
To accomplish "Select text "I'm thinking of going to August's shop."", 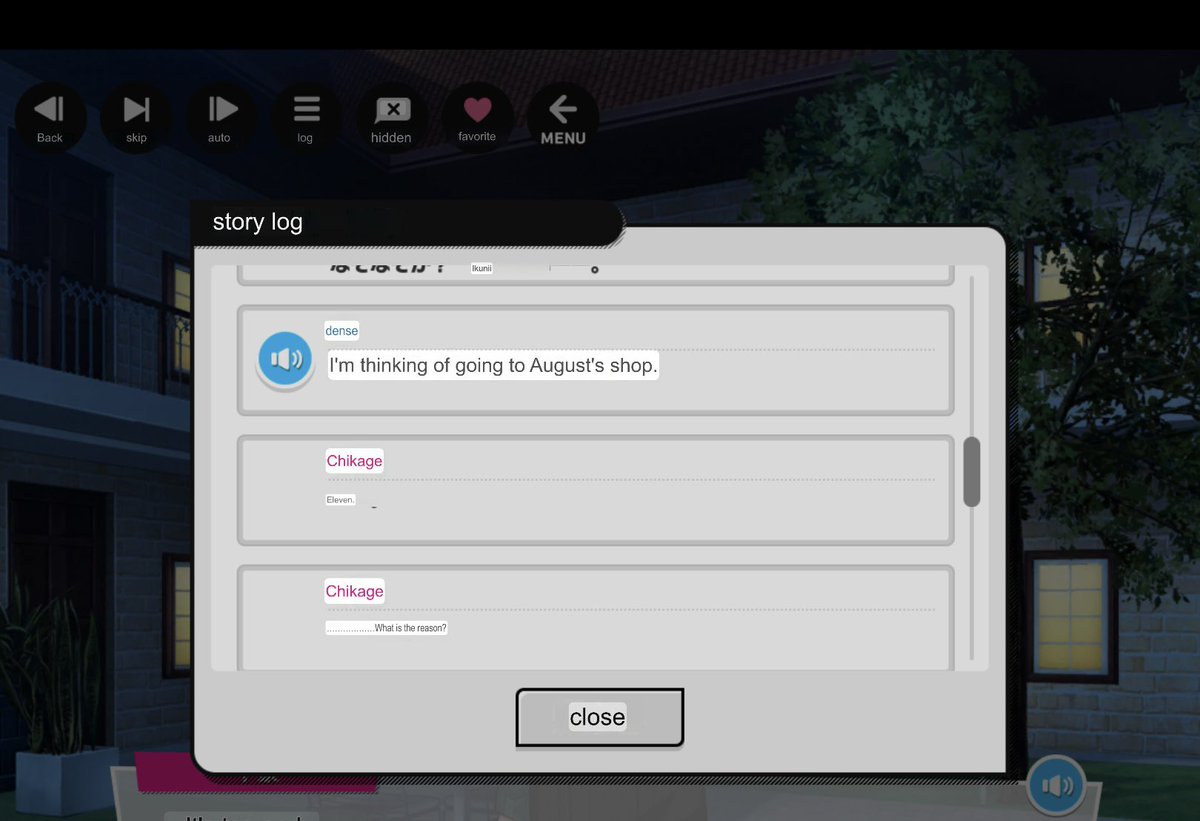I will pos(493,365).
